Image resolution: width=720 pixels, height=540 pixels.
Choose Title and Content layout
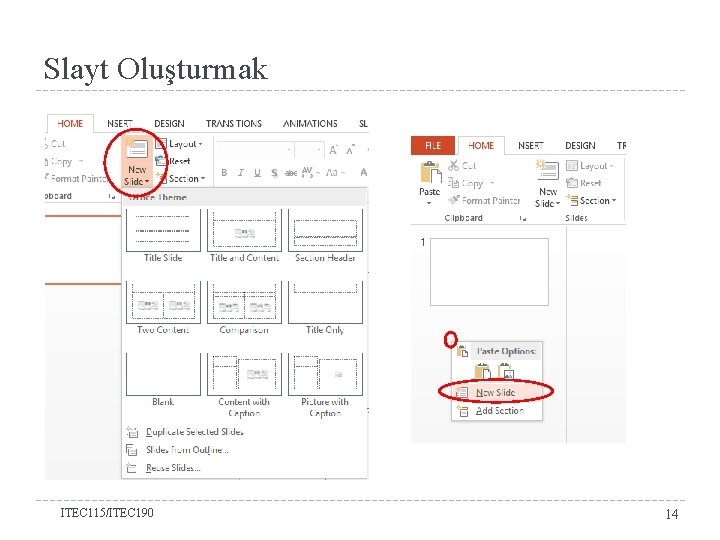click(x=244, y=236)
